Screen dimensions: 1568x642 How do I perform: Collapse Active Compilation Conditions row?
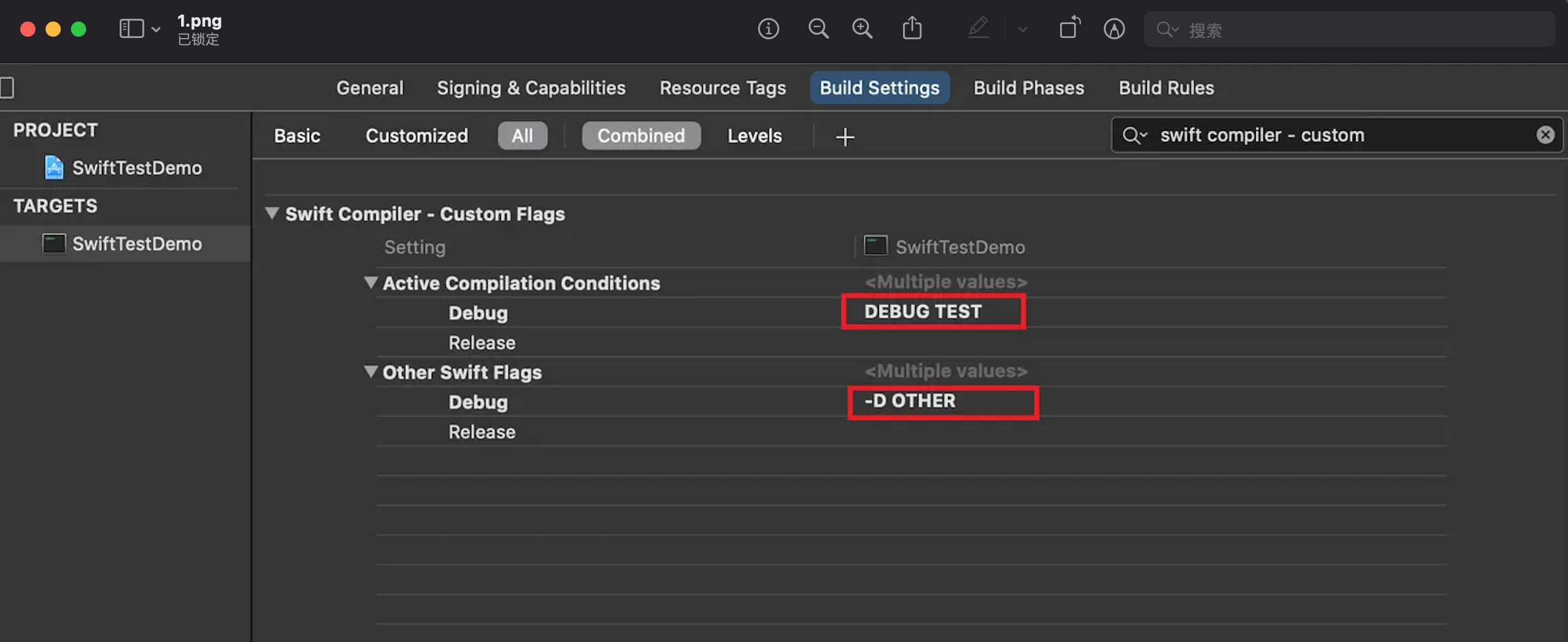(370, 282)
